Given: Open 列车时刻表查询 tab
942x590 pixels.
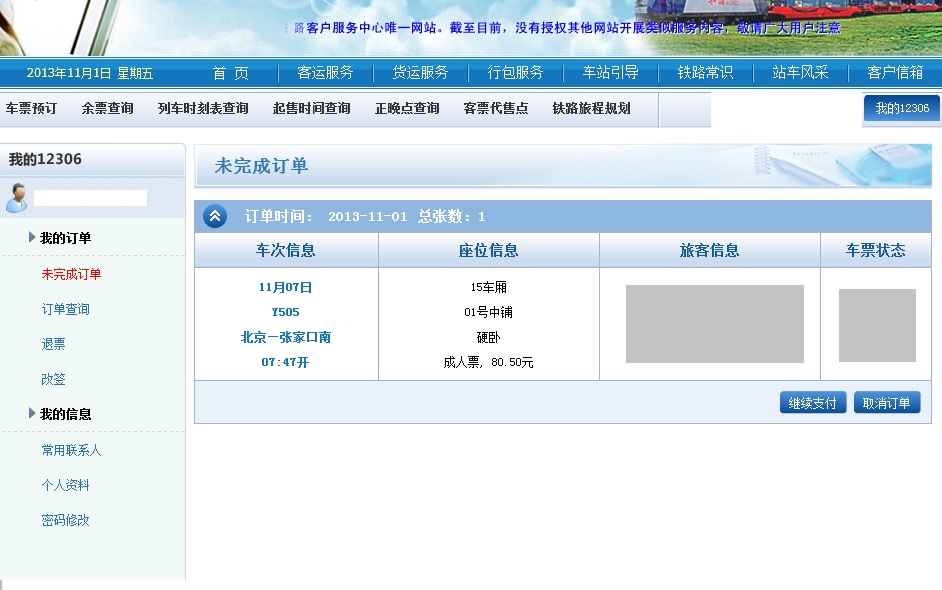Looking at the screenshot, I should tap(203, 109).
